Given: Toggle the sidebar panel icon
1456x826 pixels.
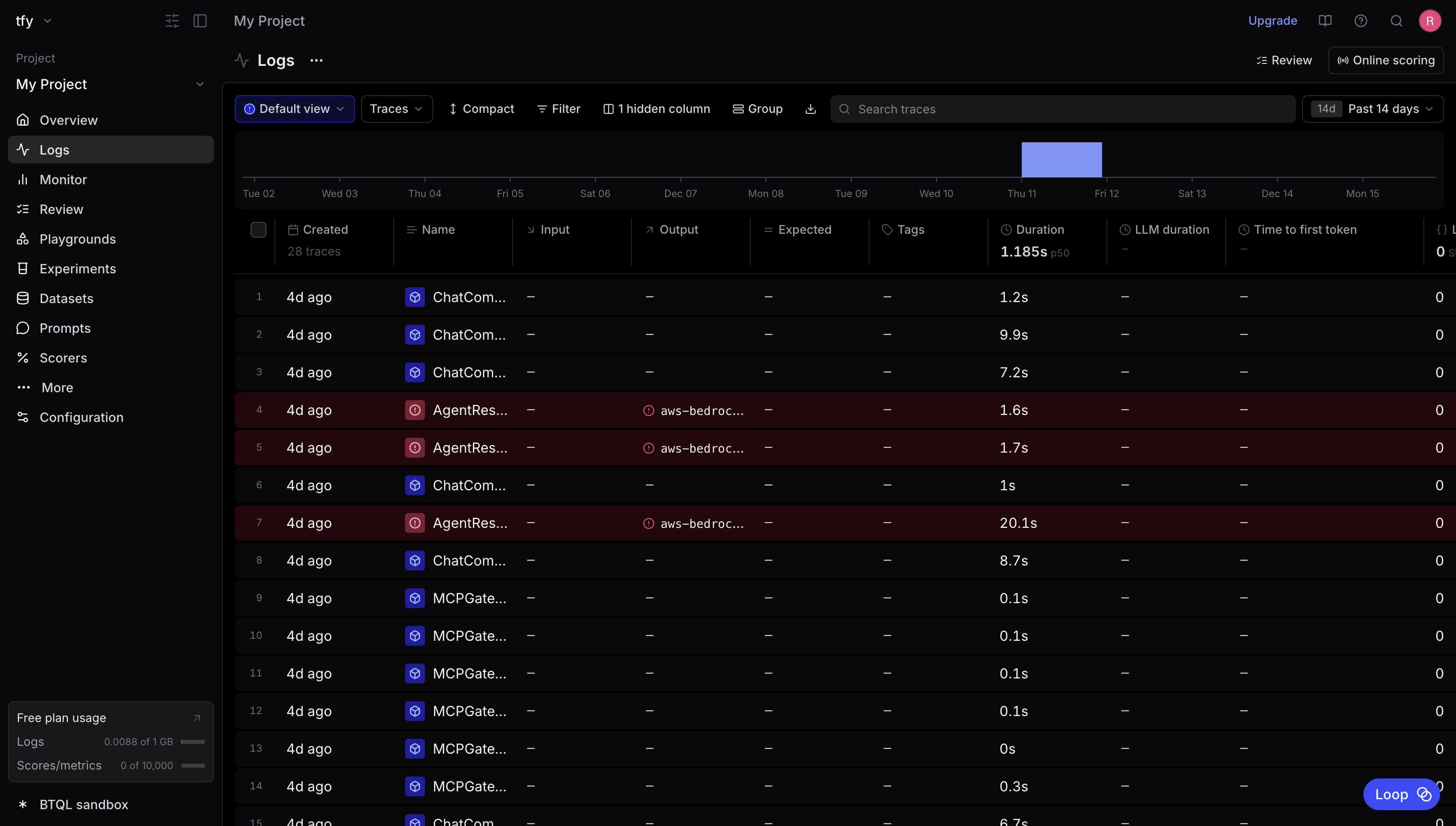Looking at the screenshot, I should point(200,21).
